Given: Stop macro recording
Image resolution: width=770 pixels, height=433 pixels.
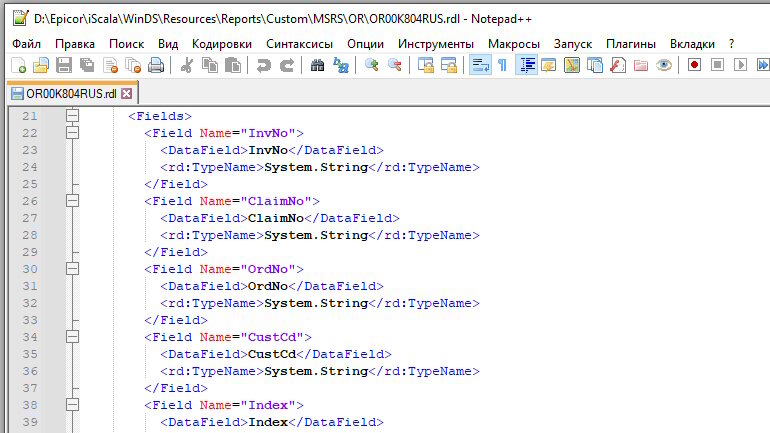Looking at the screenshot, I should tap(717, 65).
